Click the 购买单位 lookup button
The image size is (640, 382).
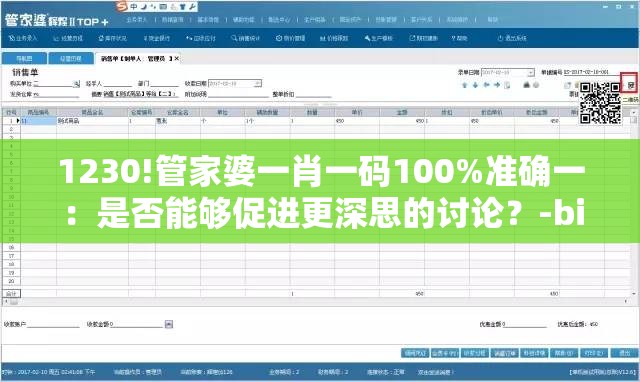(76, 84)
